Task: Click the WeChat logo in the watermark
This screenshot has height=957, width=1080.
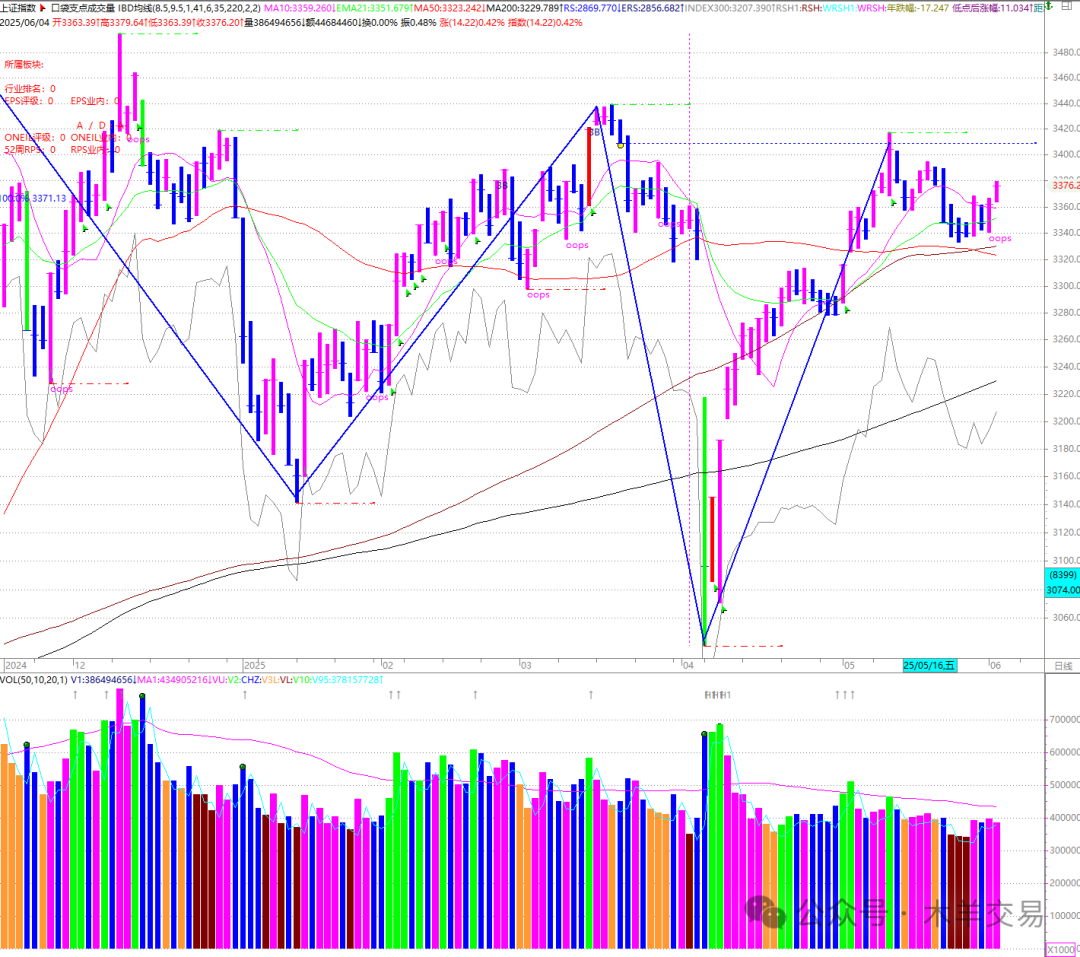Action: point(768,912)
